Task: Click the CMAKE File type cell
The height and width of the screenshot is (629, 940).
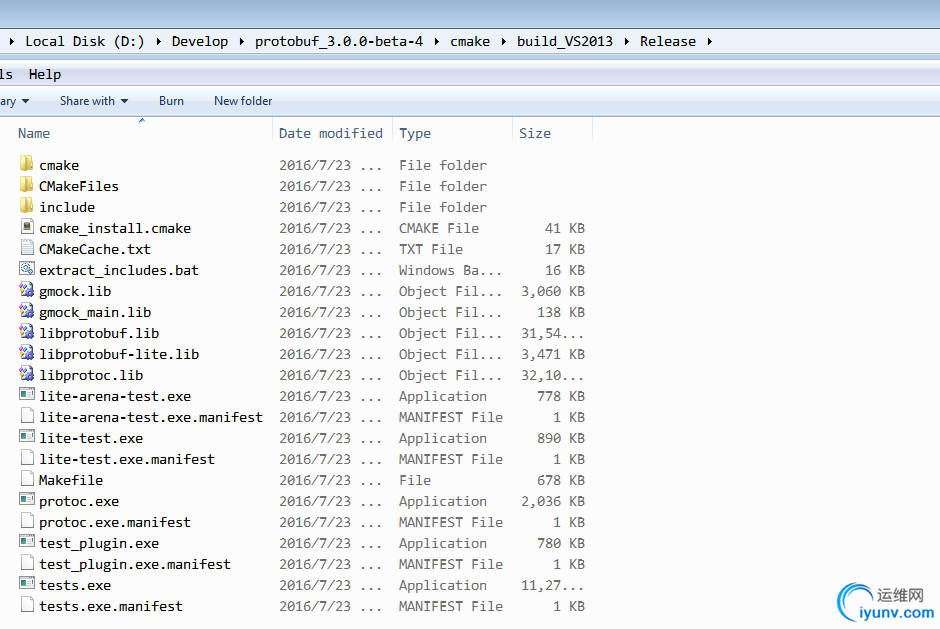Action: click(x=439, y=228)
